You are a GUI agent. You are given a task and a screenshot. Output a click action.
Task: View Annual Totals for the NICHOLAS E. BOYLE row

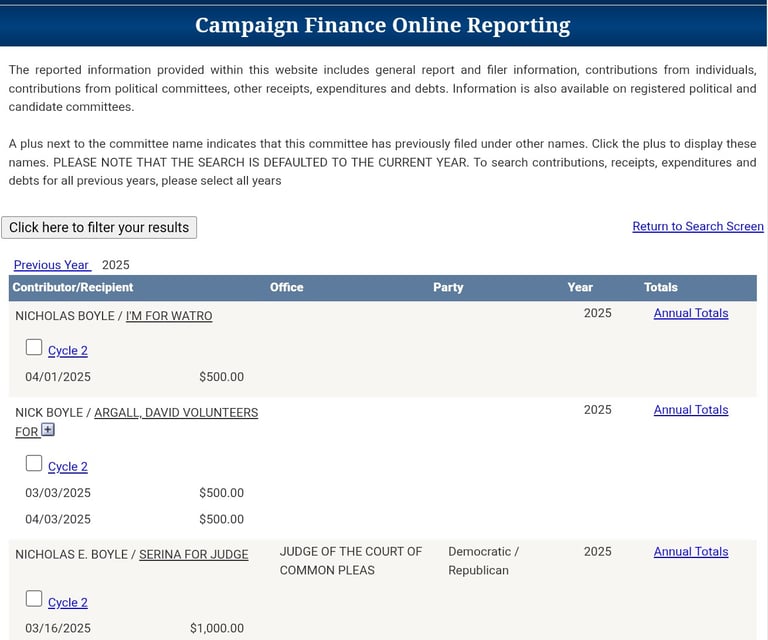tap(691, 551)
